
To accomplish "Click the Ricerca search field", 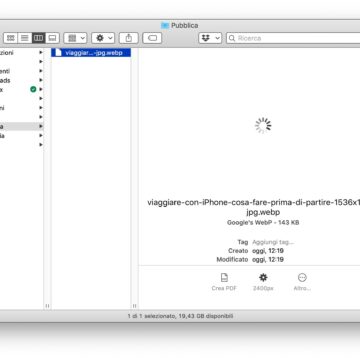I will click(x=293, y=38).
